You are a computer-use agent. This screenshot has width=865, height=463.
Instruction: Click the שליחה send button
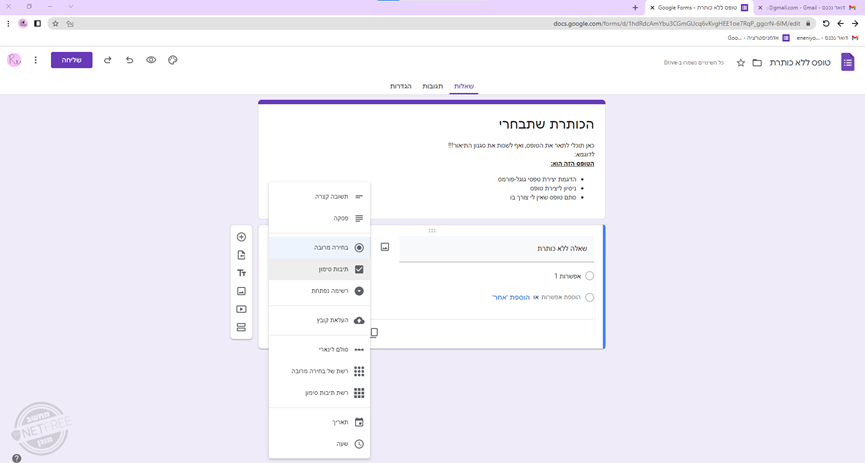pos(72,60)
